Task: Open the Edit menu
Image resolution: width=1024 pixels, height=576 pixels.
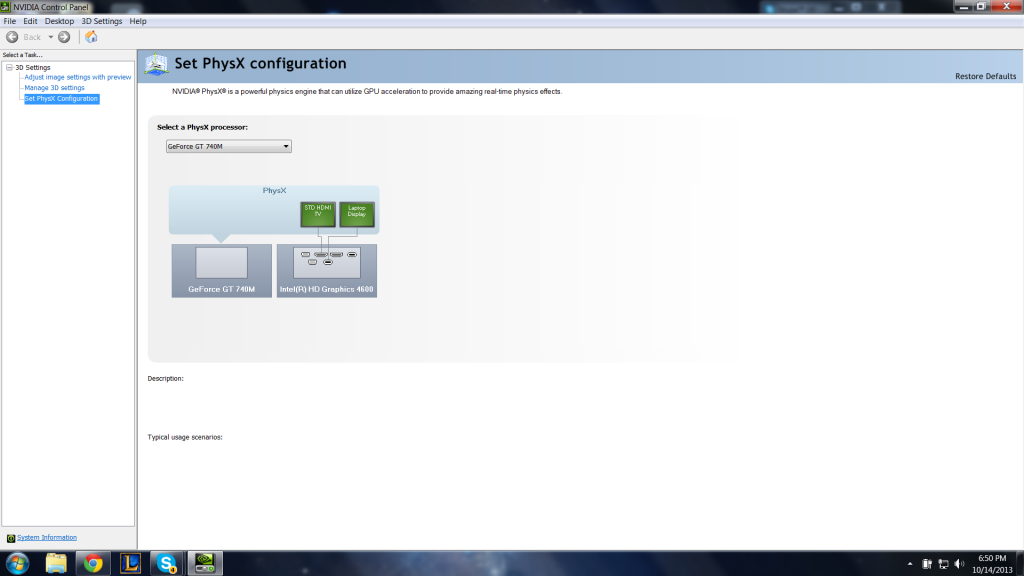Action: coord(30,21)
